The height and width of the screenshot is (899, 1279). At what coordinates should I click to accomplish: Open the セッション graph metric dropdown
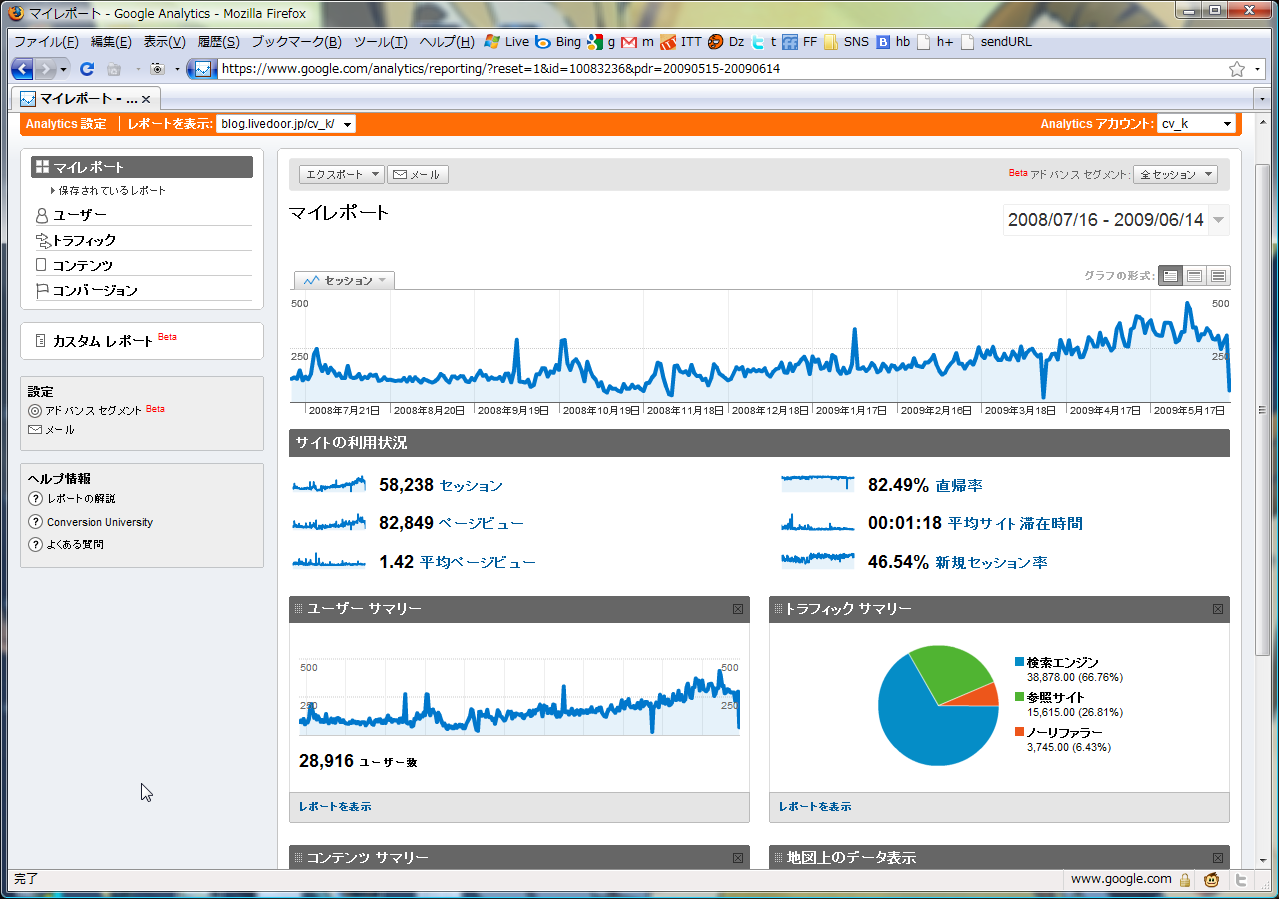[345, 281]
